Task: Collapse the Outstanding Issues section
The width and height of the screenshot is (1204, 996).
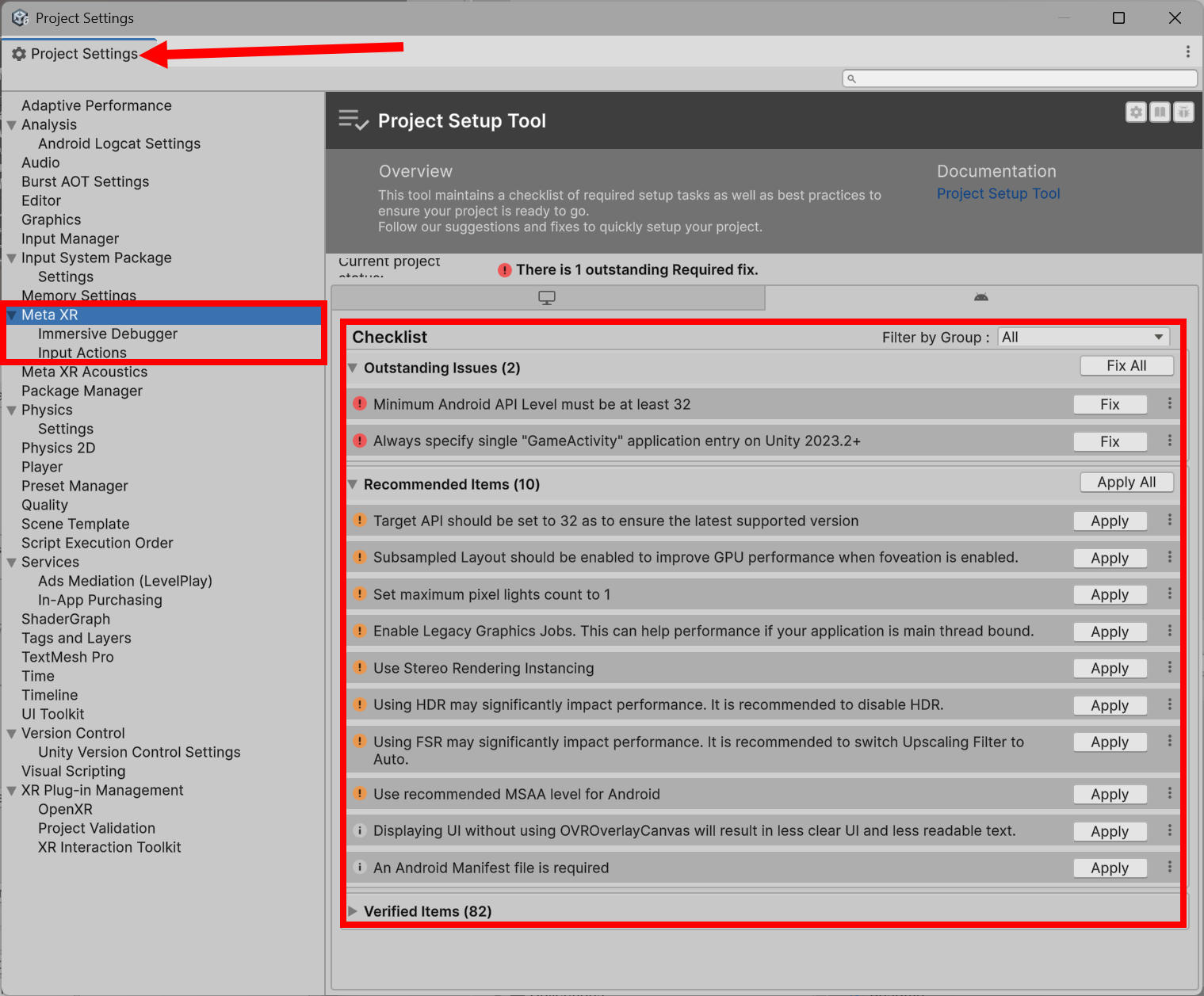Action: click(x=353, y=368)
